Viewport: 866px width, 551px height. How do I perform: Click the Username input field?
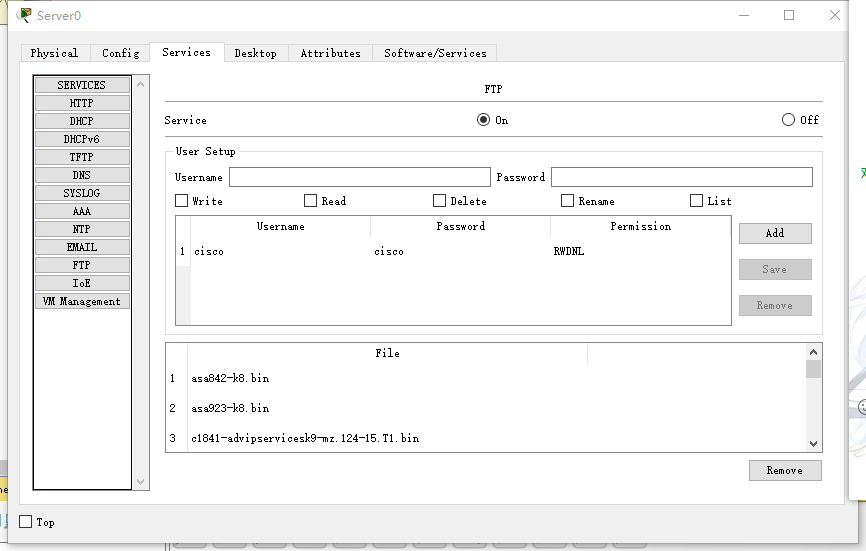(x=359, y=177)
